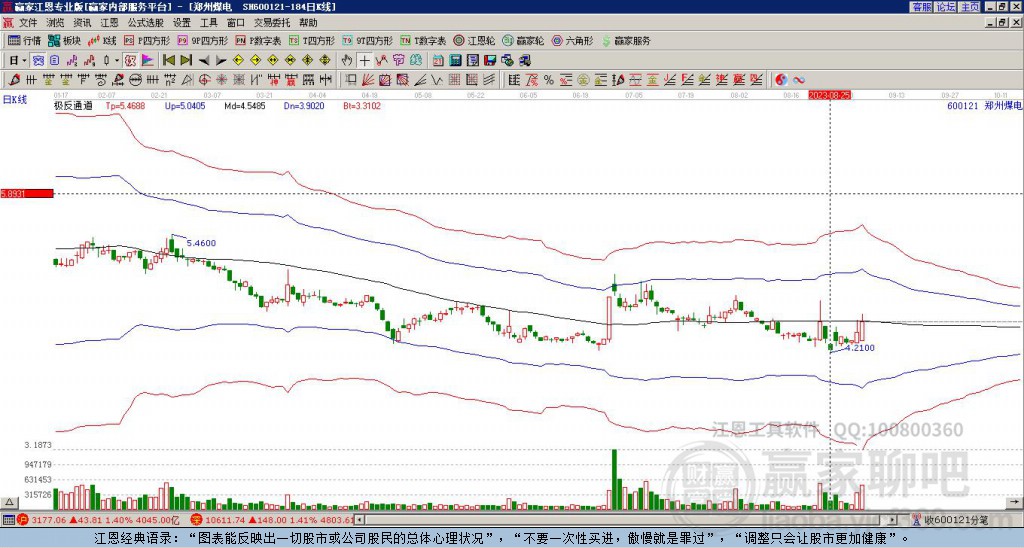Open the P数字表 tool
The image size is (1024, 548).
pyautogui.click(x=258, y=40)
